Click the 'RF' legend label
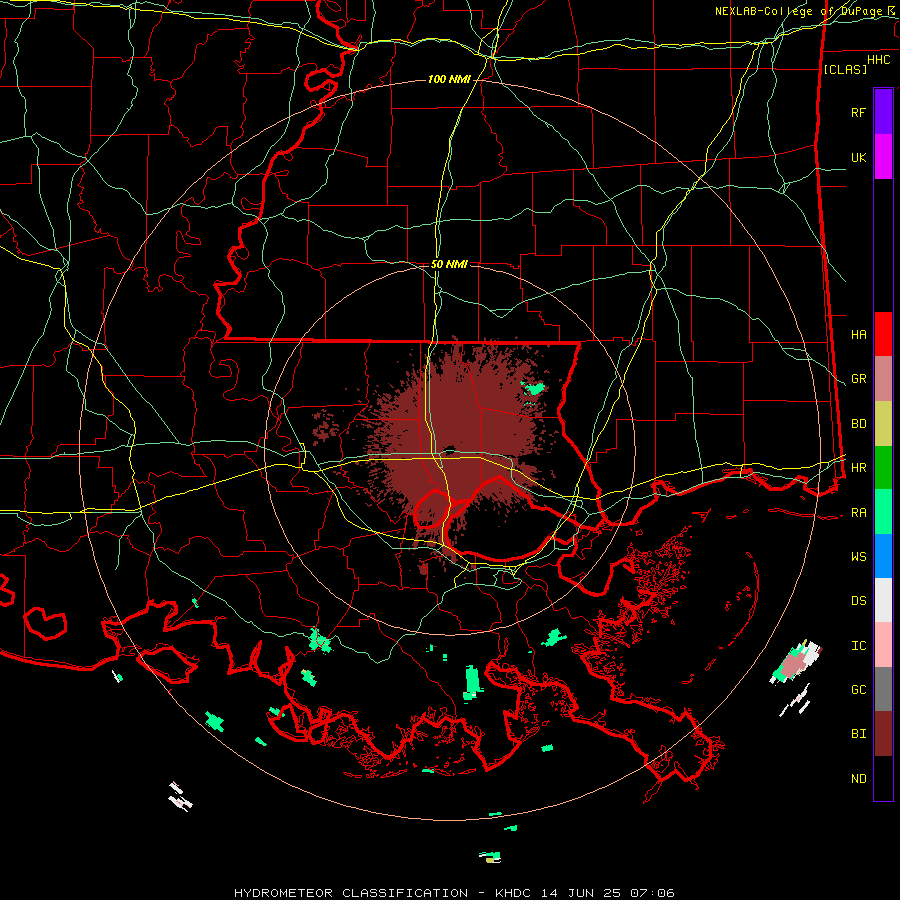This screenshot has width=900, height=900. [858, 112]
